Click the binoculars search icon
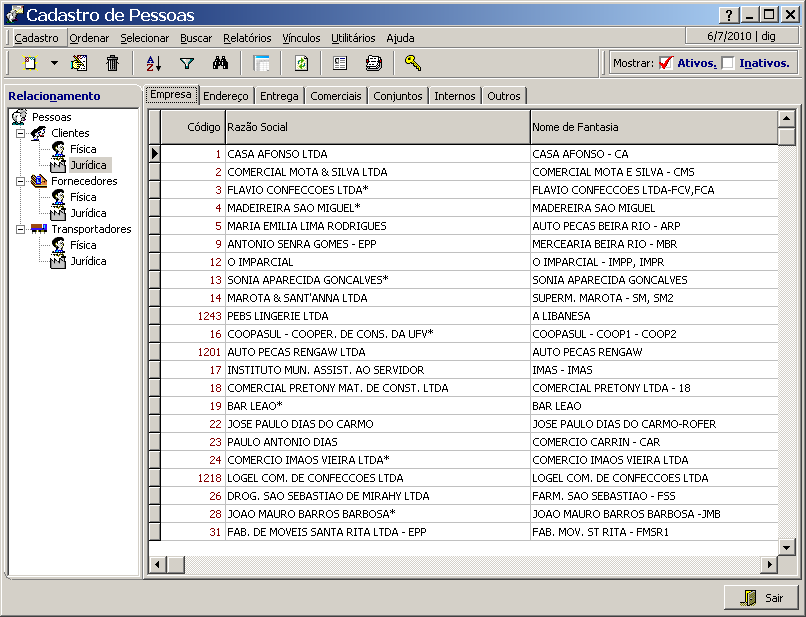Screen dimensions: 806x617 tap(221, 63)
